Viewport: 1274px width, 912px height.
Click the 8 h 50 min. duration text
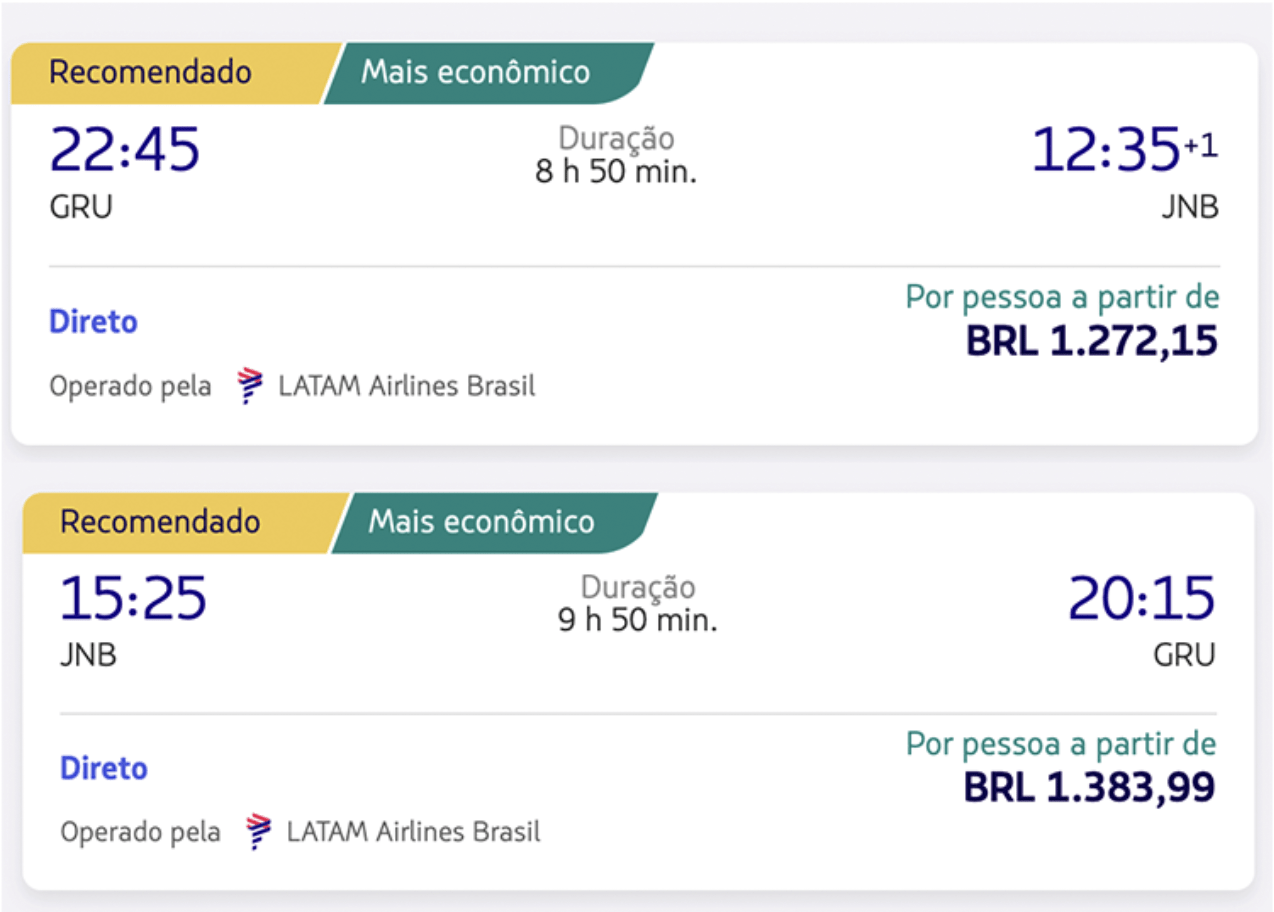616,172
